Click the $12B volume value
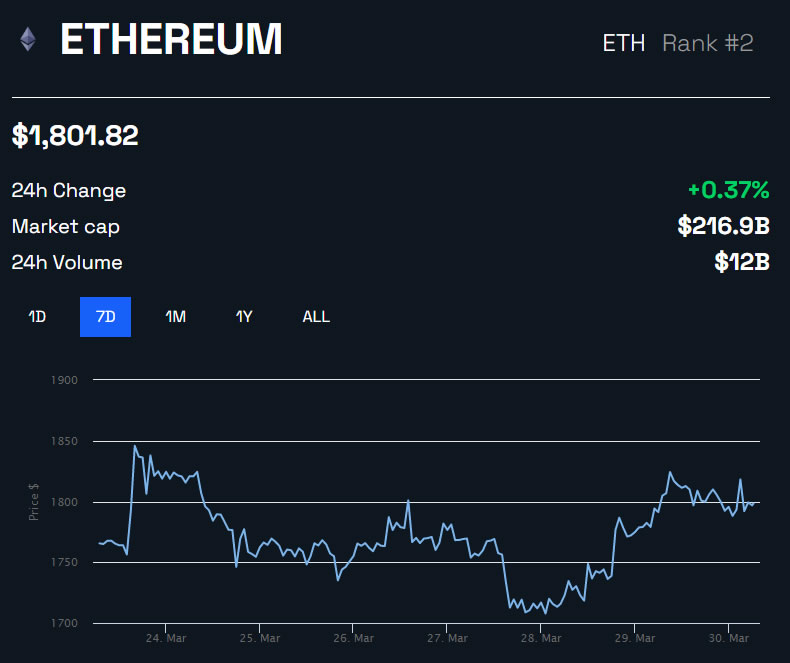 click(x=741, y=262)
